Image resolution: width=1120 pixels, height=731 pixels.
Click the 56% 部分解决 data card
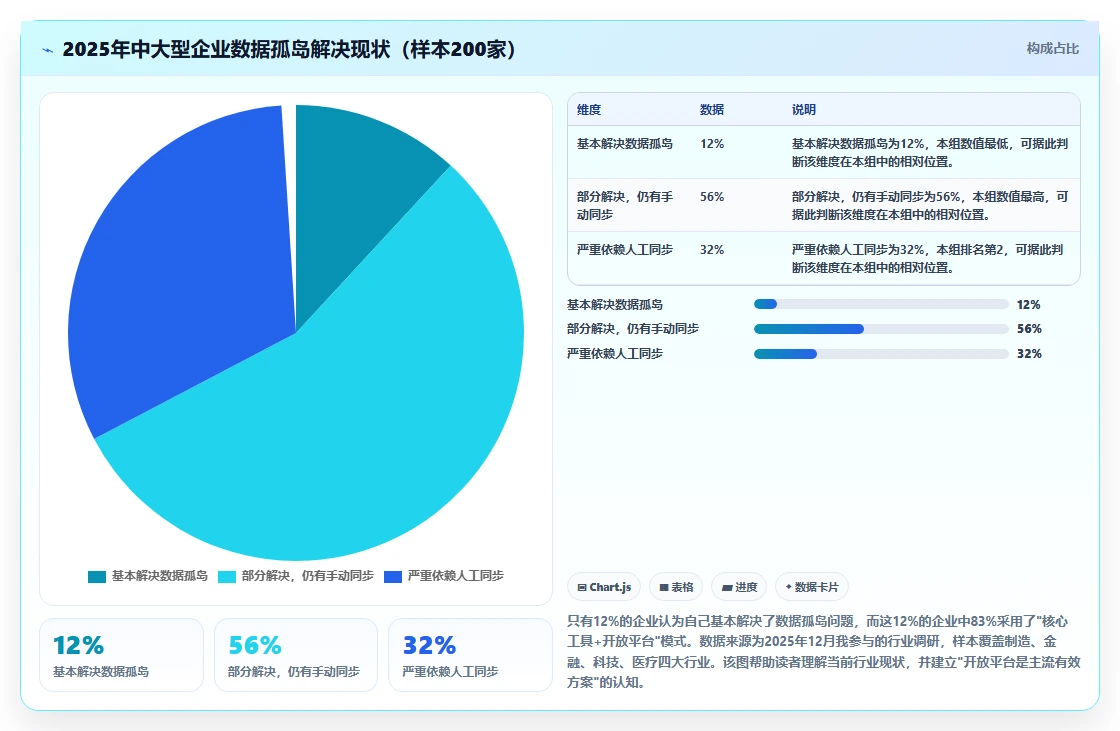point(296,655)
